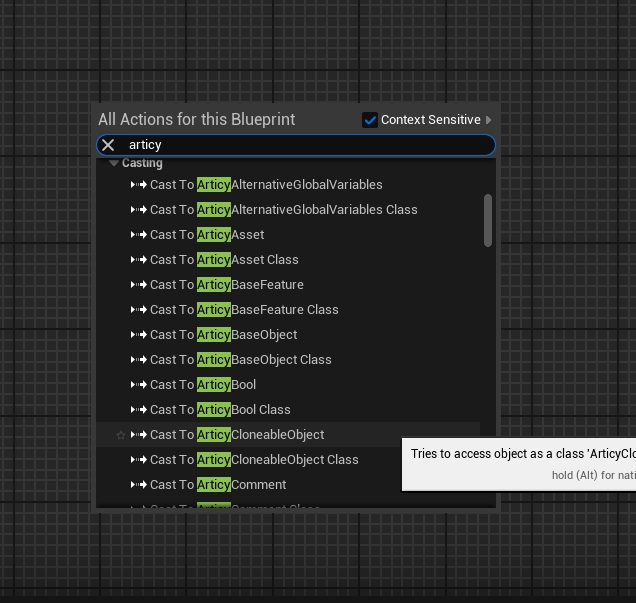
Task: Focus the search box containing articy
Action: pyautogui.click(x=300, y=145)
